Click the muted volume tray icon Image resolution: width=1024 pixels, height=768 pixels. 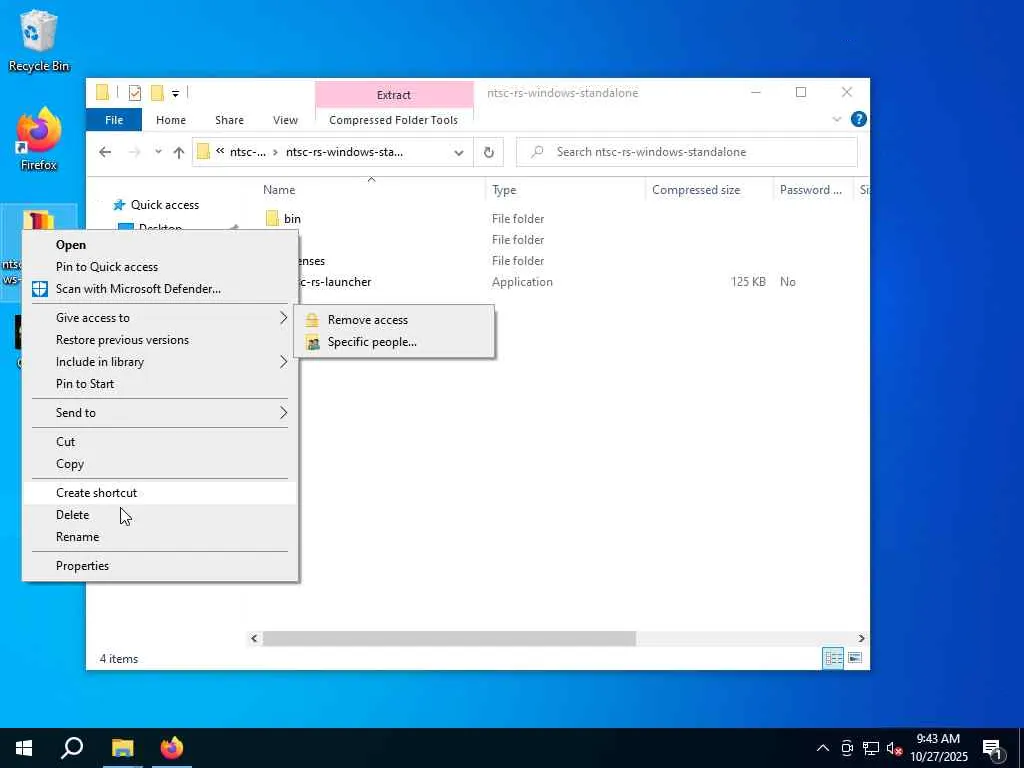[894, 748]
